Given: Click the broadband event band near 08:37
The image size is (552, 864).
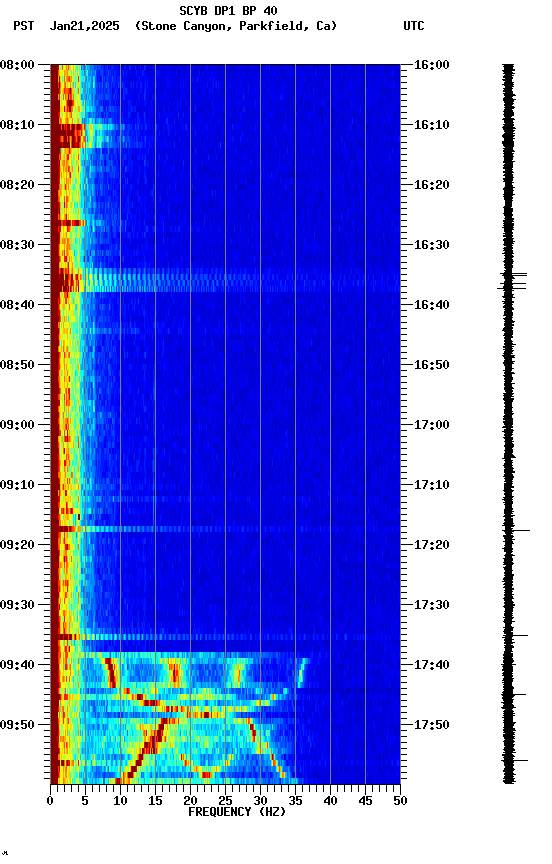Looking at the screenshot, I should (x=225, y=280).
